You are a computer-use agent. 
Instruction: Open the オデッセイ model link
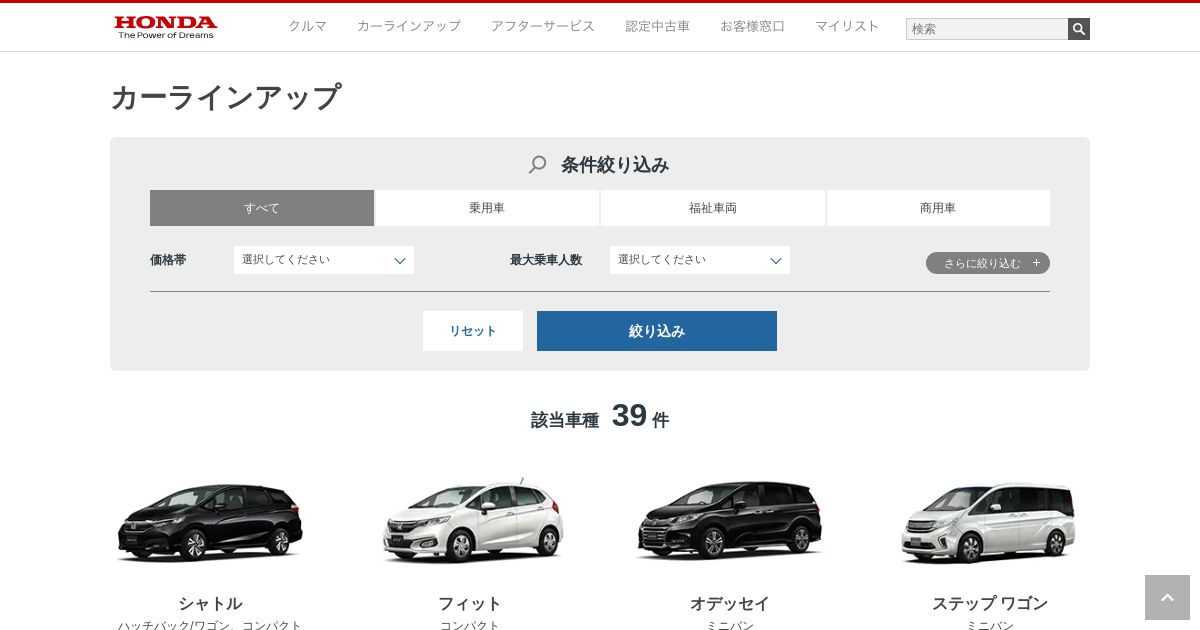tap(730, 604)
